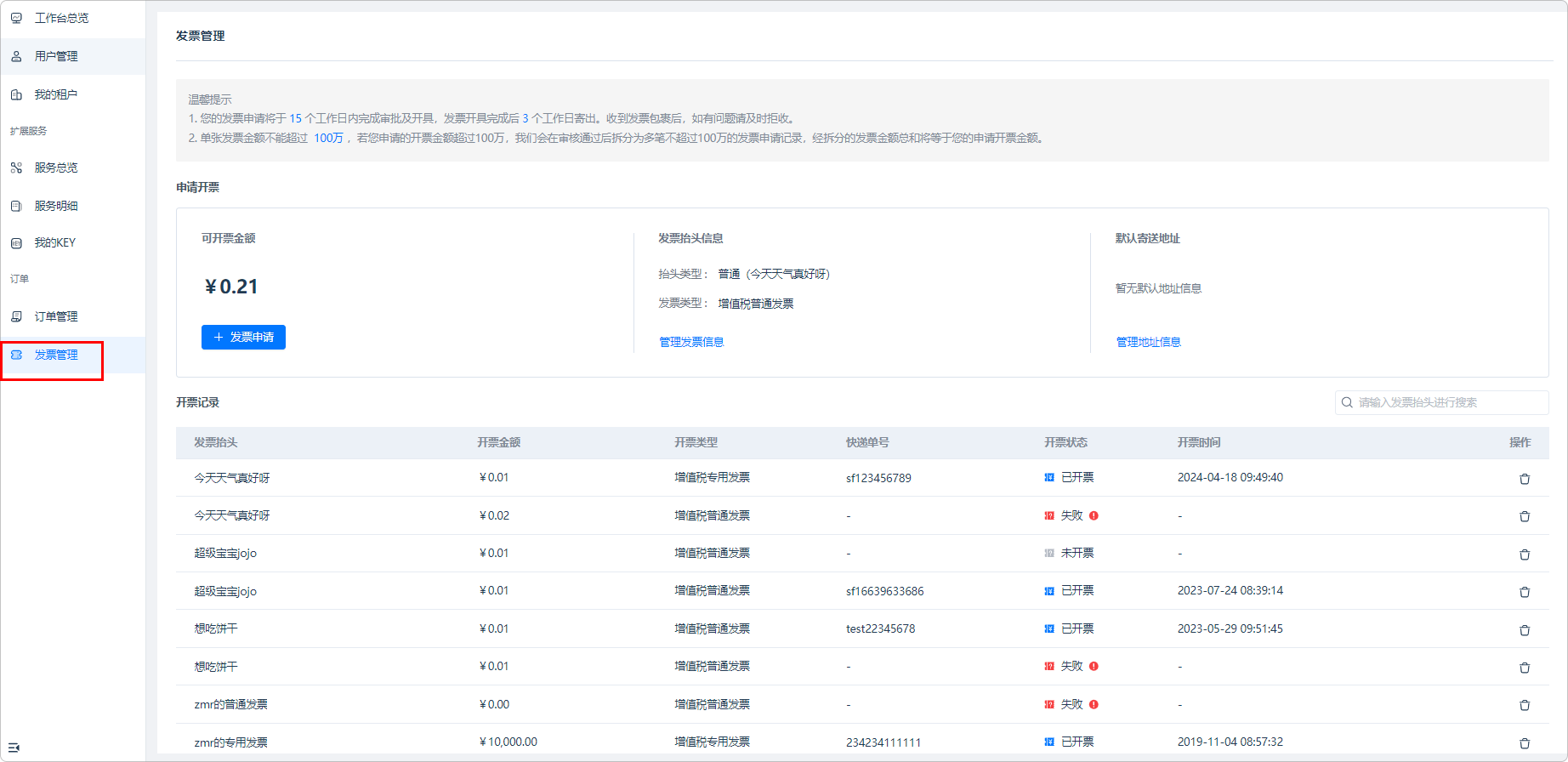Viewport: 1568px width, 762px height.
Task: Click the 服务总览 sidebar icon
Action: [16, 168]
